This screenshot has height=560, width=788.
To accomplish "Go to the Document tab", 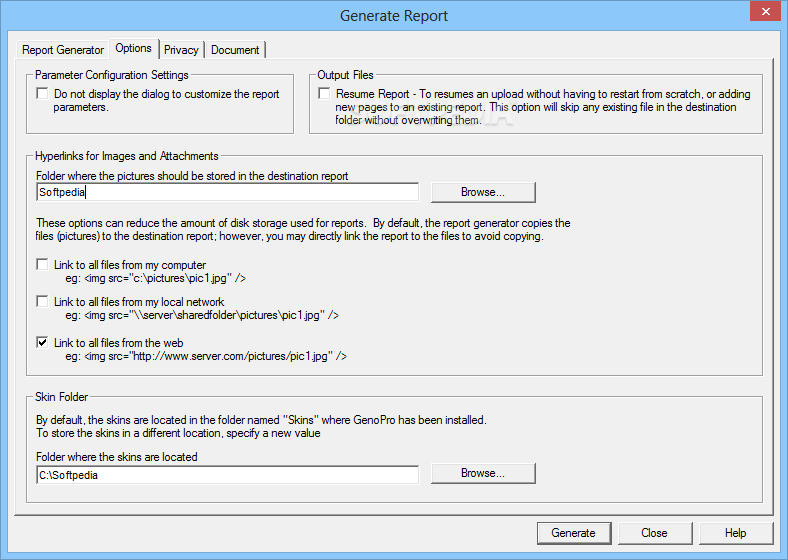I will (235, 50).
